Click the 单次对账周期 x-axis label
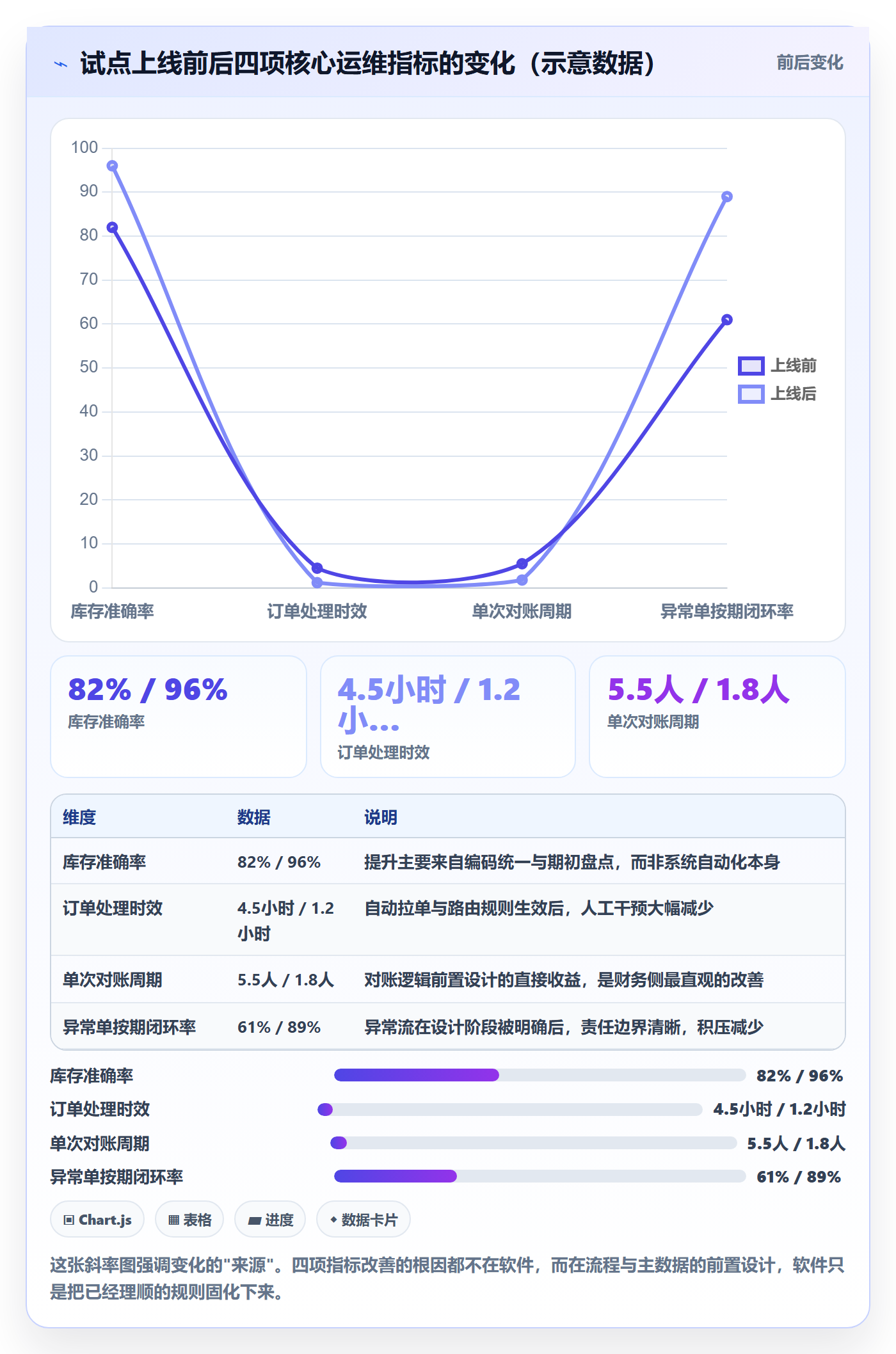Screen dimensions: 896x1354 coord(522,612)
